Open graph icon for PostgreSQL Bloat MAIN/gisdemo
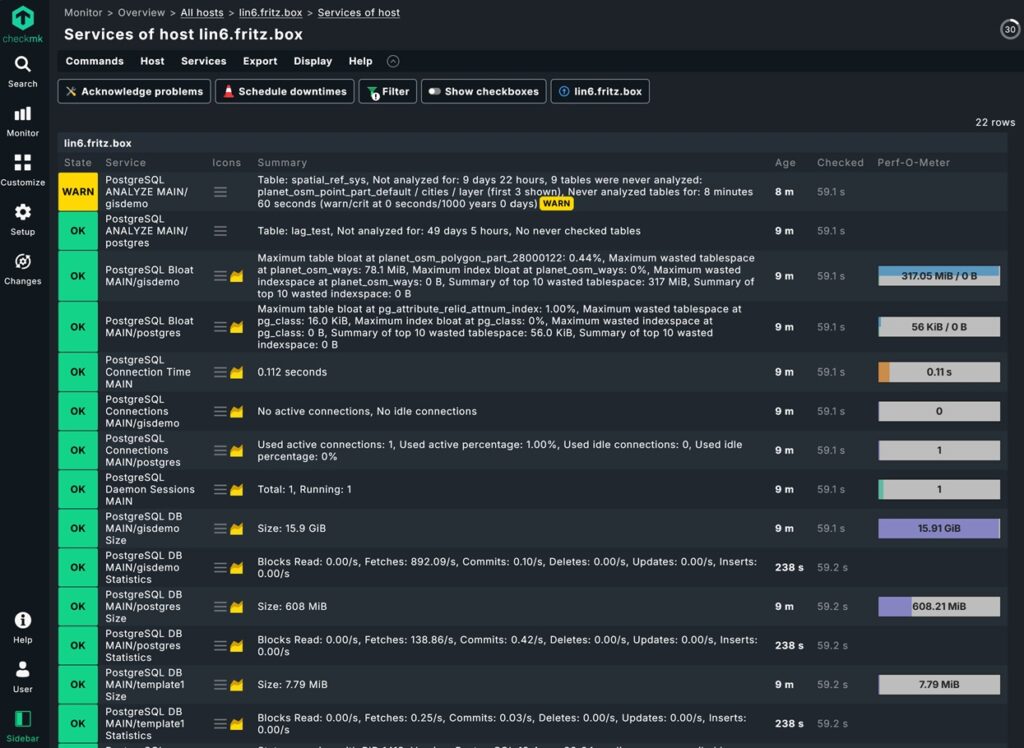 click(x=236, y=276)
